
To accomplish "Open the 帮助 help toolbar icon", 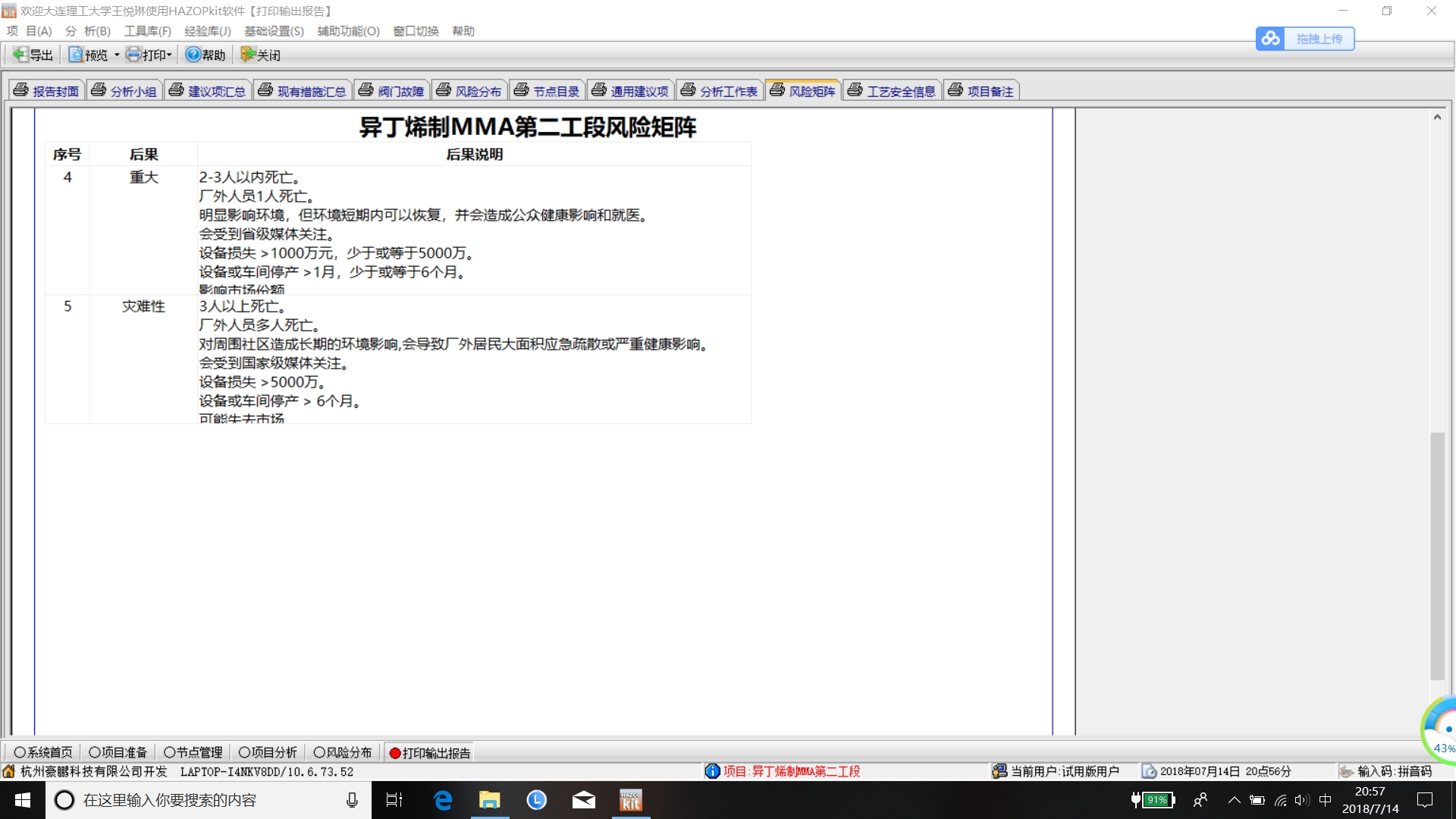I will 193,55.
